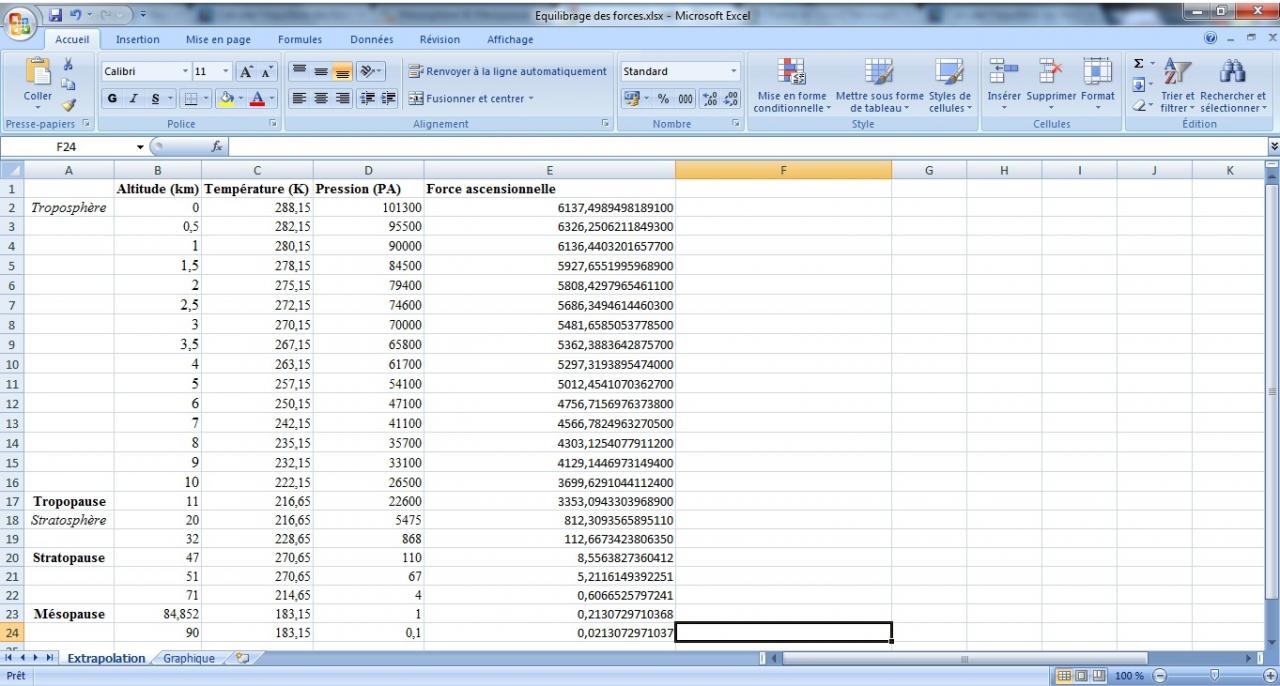
Task: Click the insert function fx icon
Action: coord(216,146)
